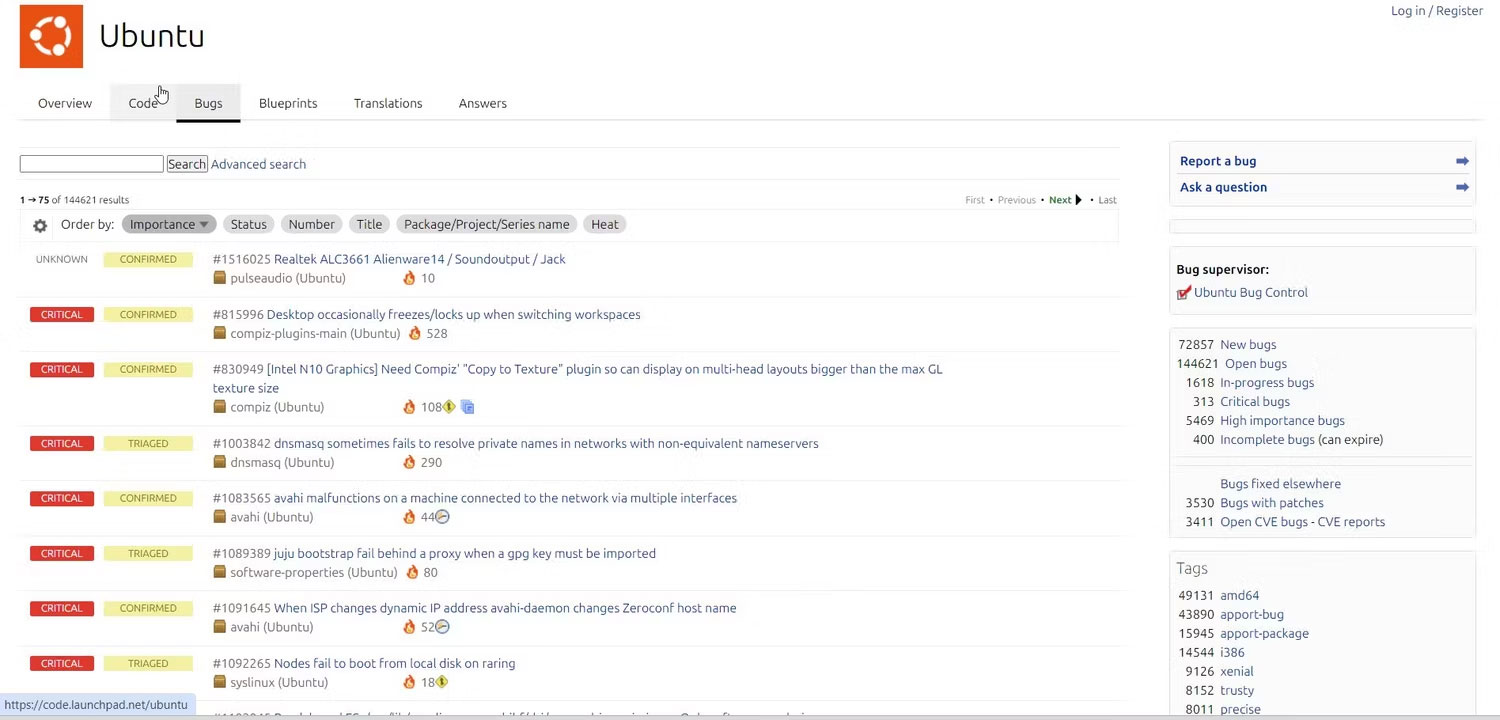The height and width of the screenshot is (720, 1500).
Task: Click the package icon beside software-properties (Ubuntu)
Action: (x=220, y=572)
